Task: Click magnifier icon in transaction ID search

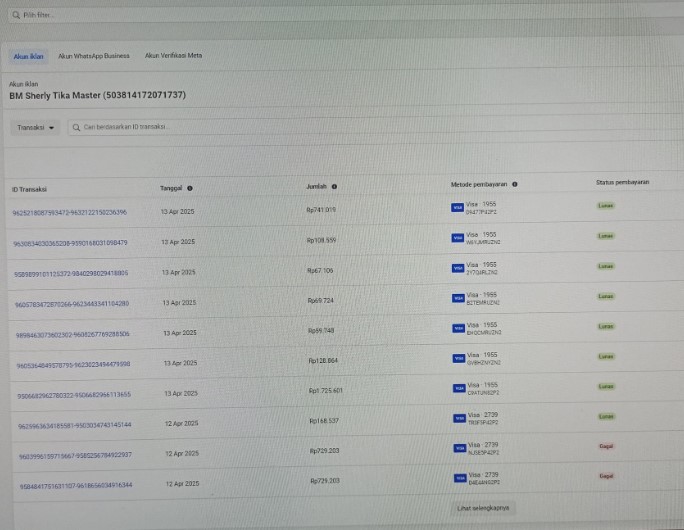Action: (76, 127)
